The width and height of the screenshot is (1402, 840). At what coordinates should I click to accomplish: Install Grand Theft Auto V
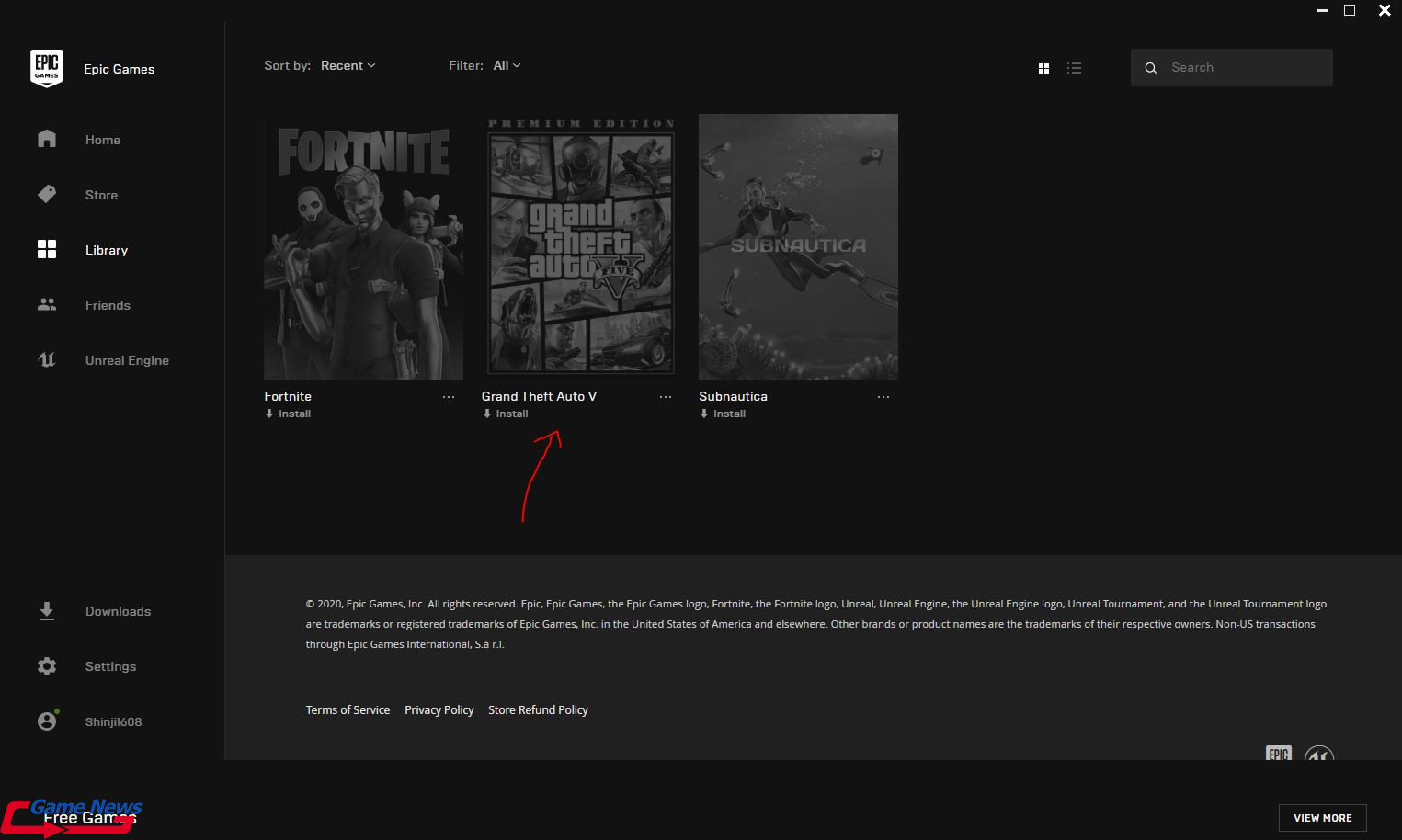(507, 414)
